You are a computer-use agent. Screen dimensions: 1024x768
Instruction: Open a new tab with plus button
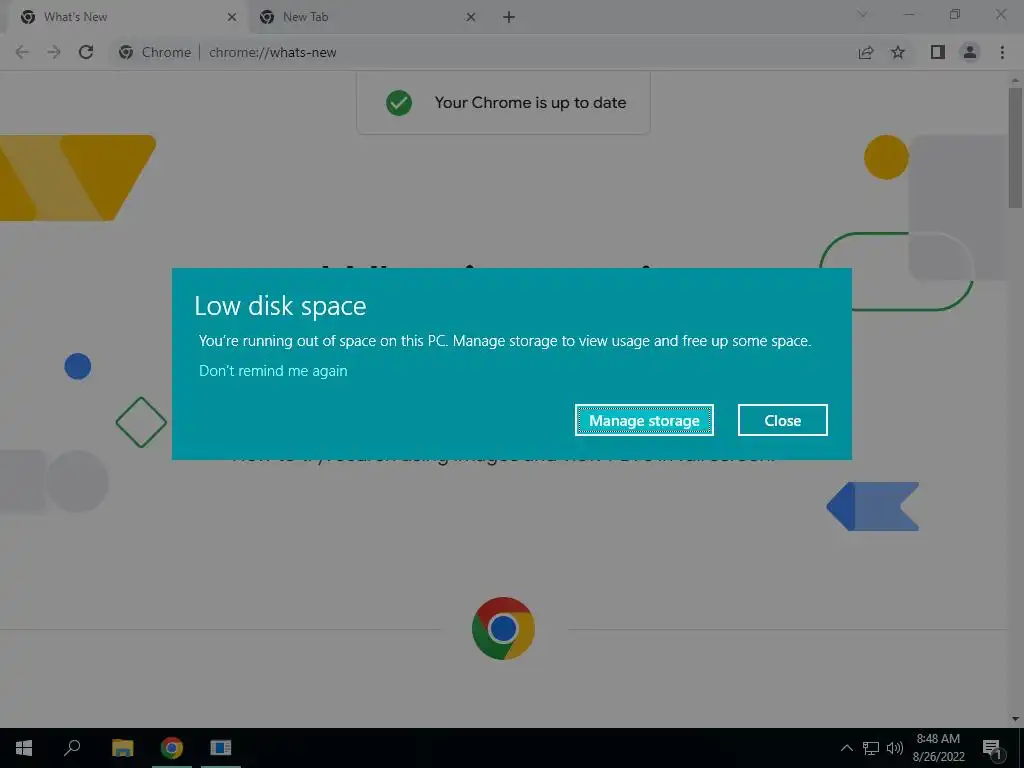coord(509,17)
